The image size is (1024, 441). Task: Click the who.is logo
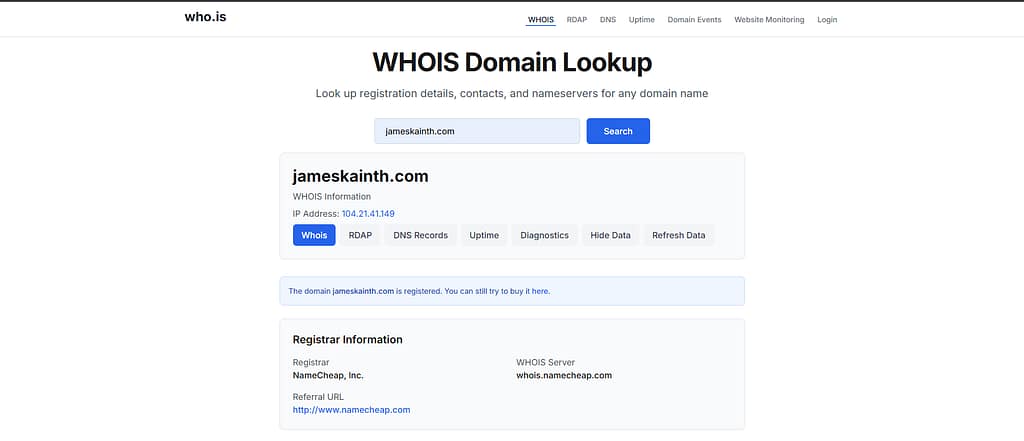coord(205,17)
